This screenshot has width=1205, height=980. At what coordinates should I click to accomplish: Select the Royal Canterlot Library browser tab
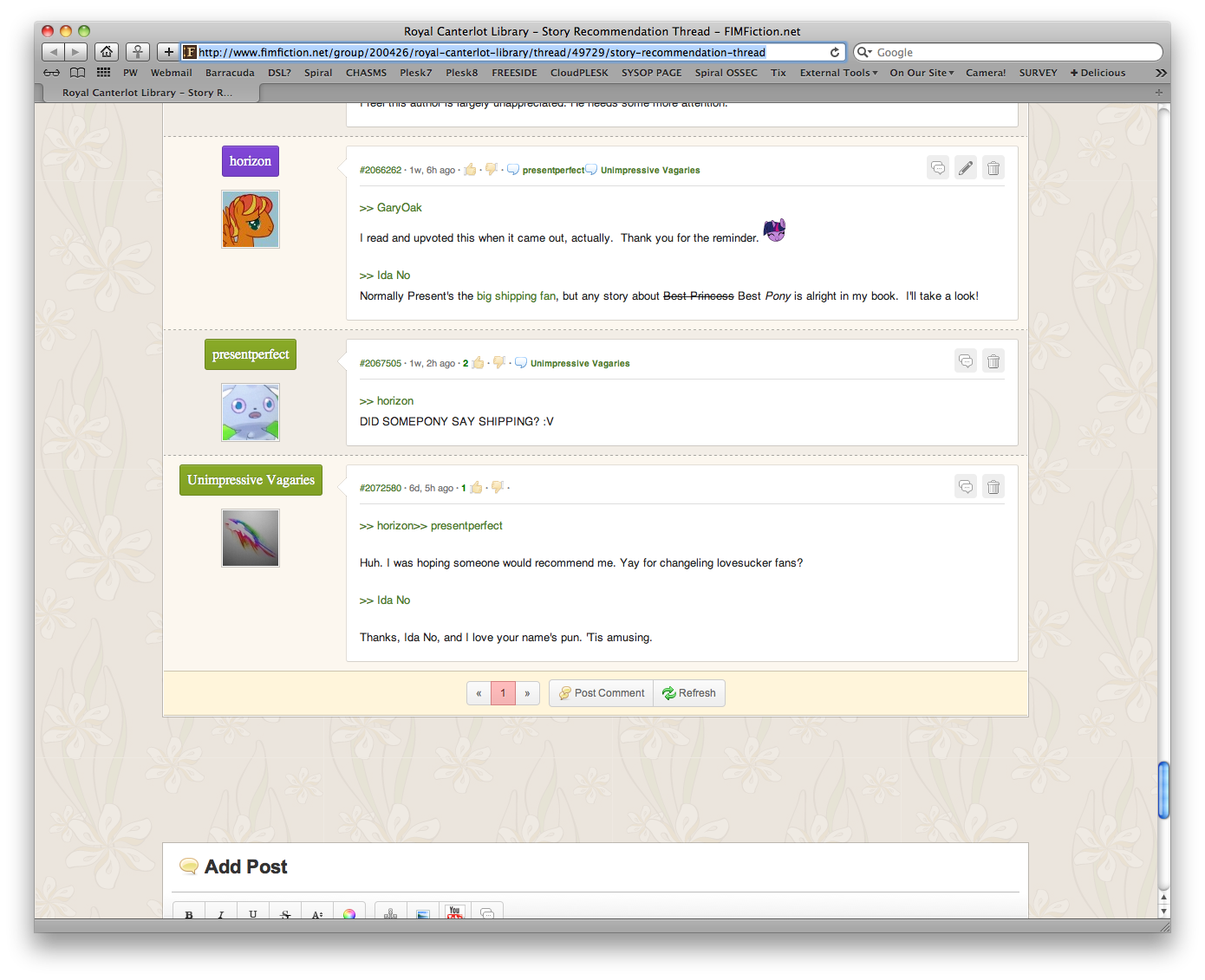pyautogui.click(x=147, y=93)
